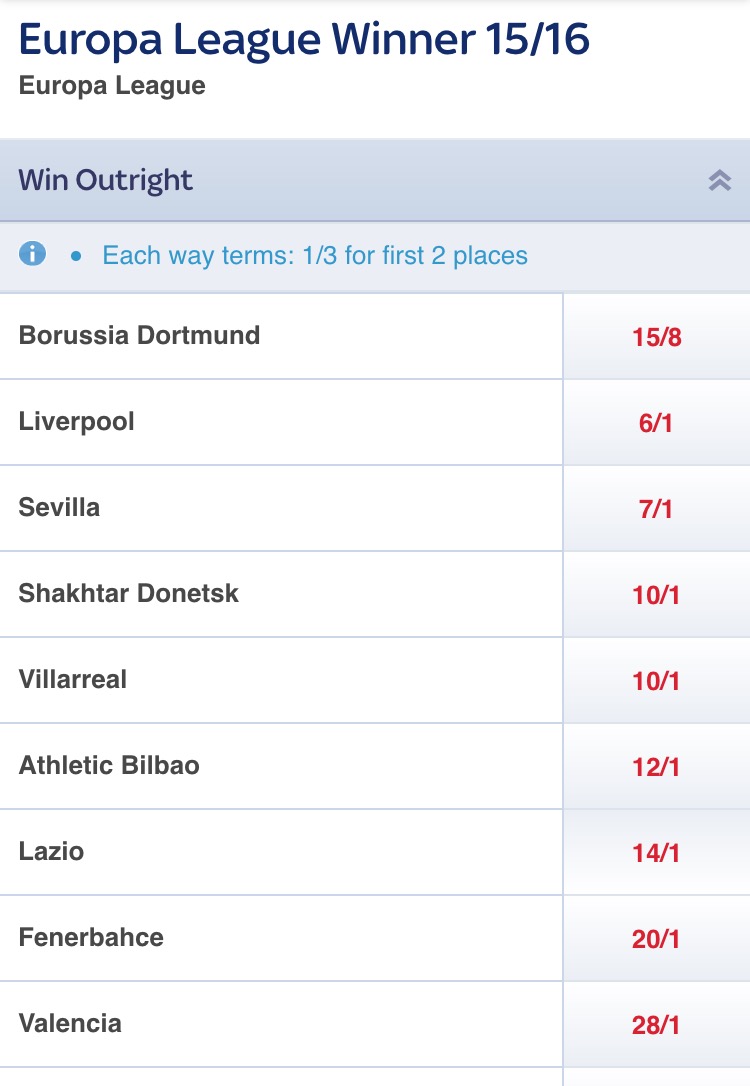
Task: Open each way terms link
Action: [315, 255]
